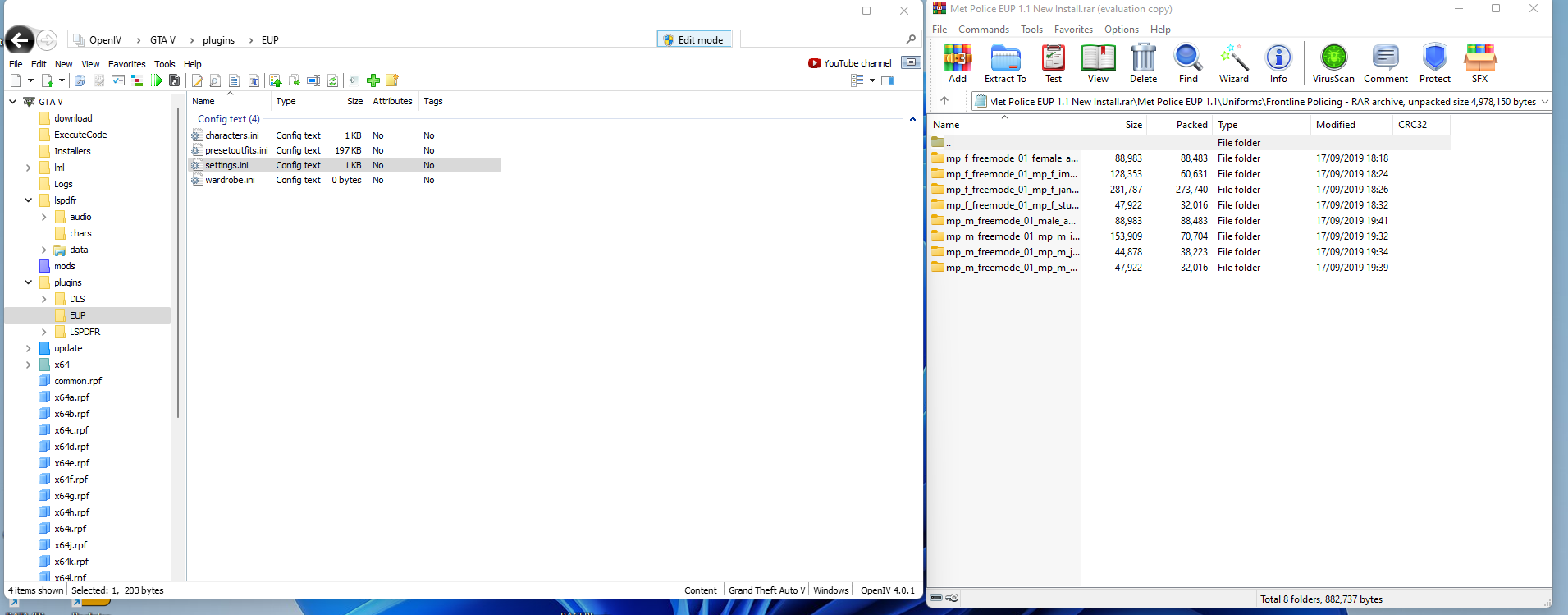Open WinRAR Commands menu
The width and height of the screenshot is (1568, 615).
pos(983,30)
